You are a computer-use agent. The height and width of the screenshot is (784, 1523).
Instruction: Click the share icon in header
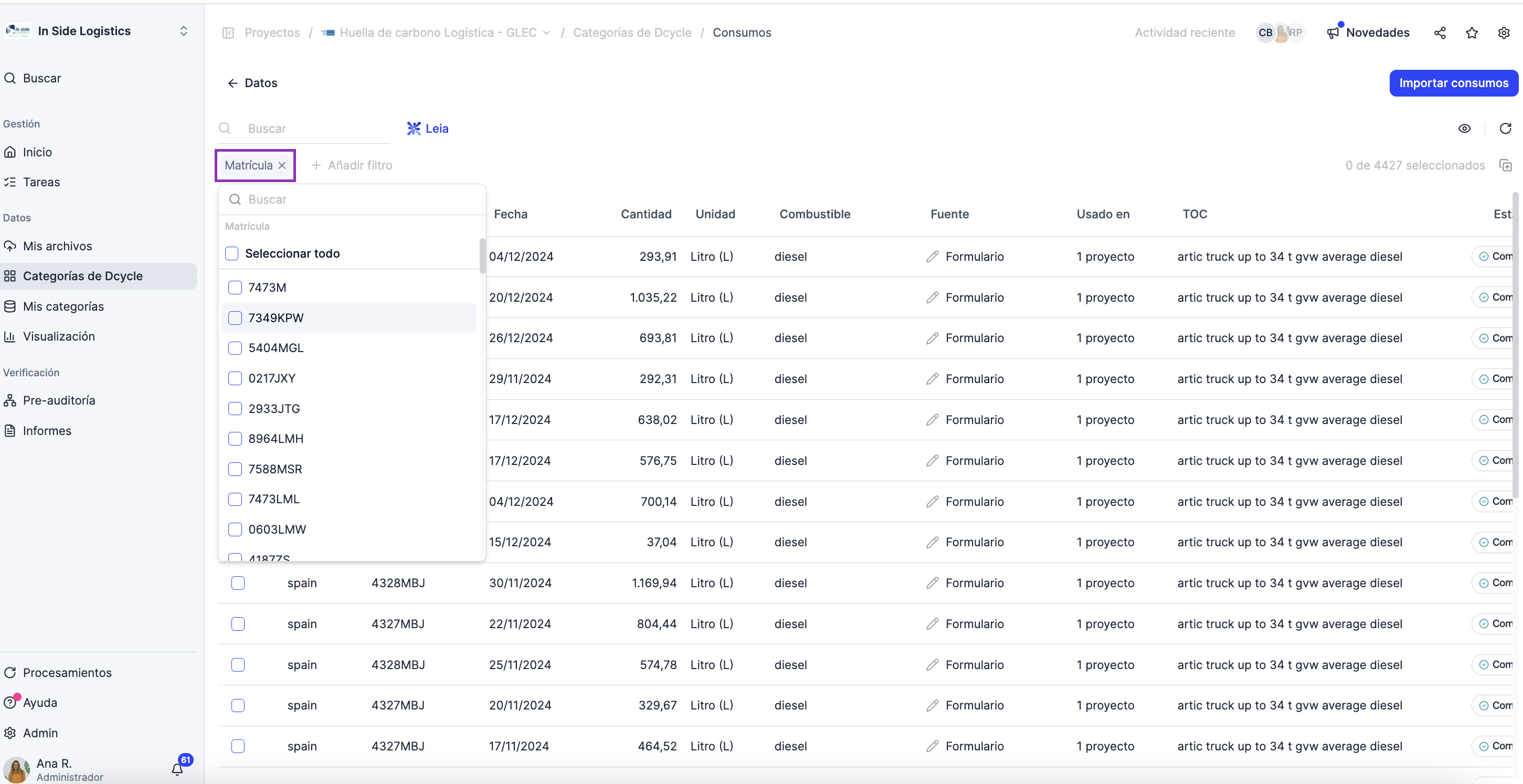tap(1440, 33)
